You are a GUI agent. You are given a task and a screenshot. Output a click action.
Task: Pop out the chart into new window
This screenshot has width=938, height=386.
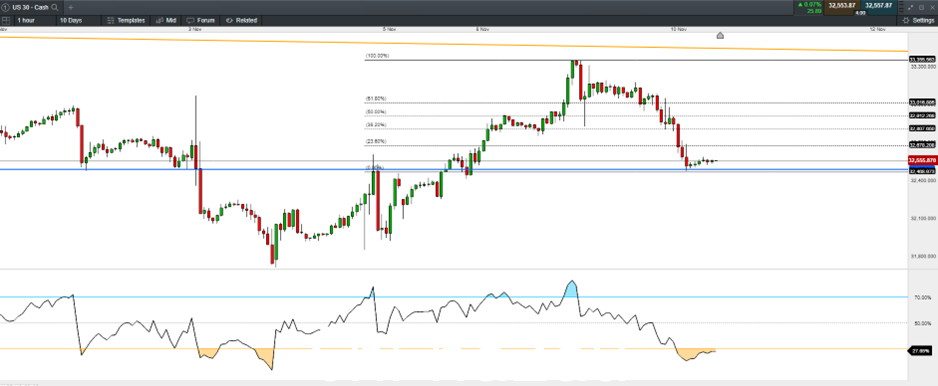pos(921,7)
